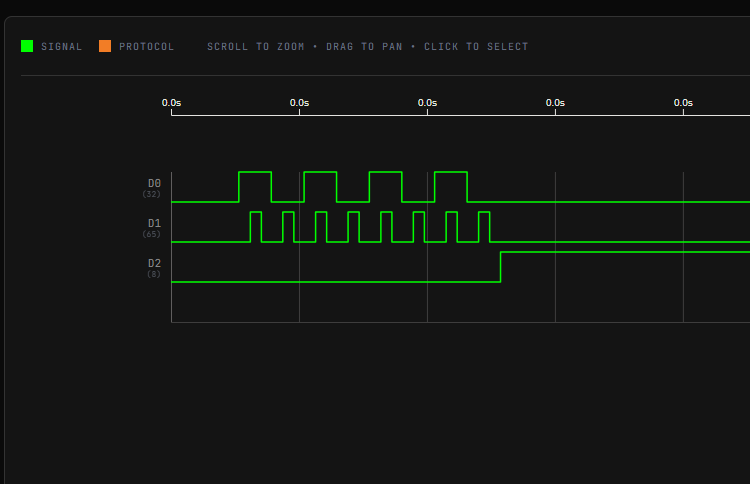Click the orange Protocol legend swatch

(x=105, y=46)
